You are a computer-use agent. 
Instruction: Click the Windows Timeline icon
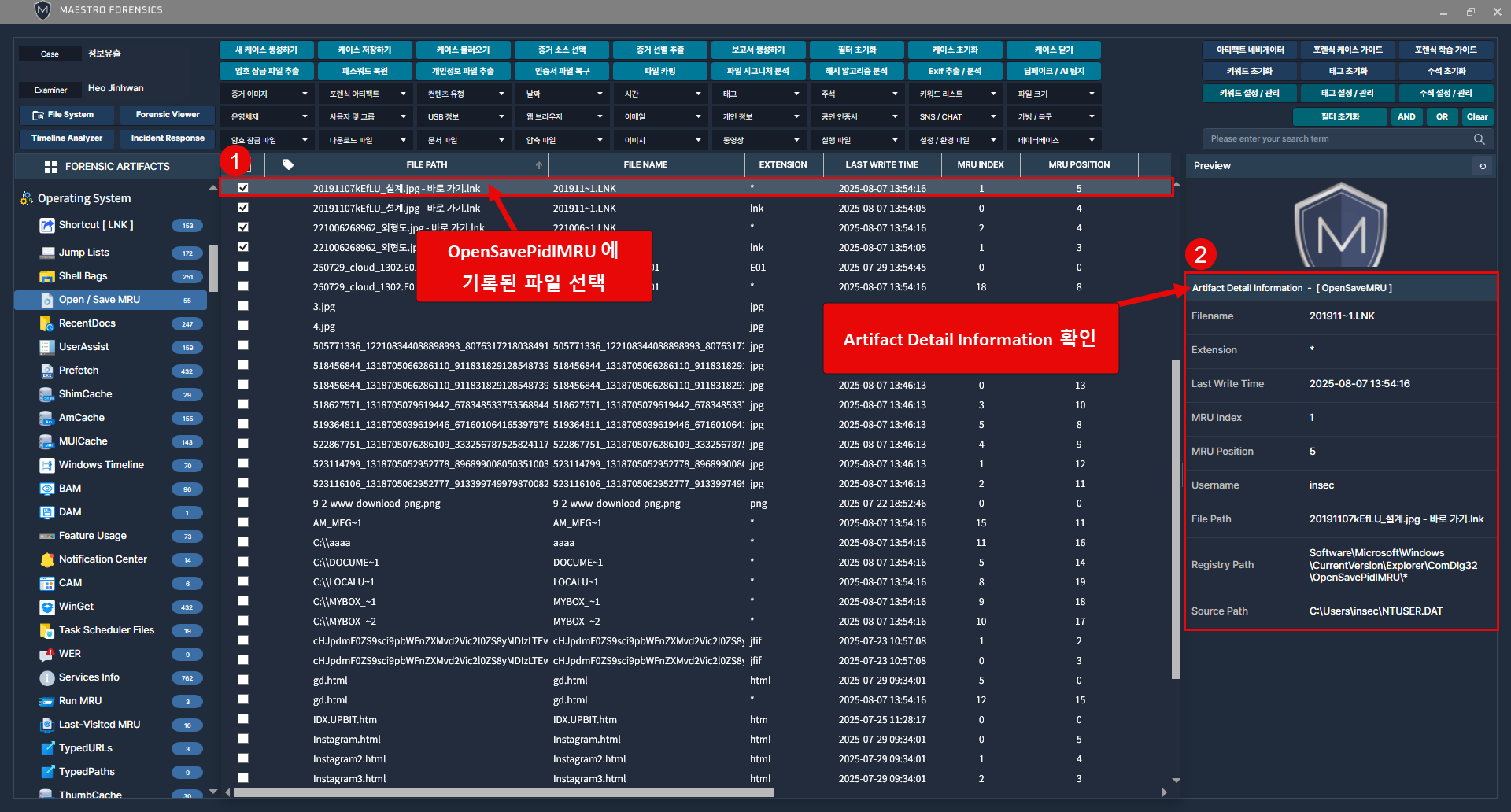(46, 465)
